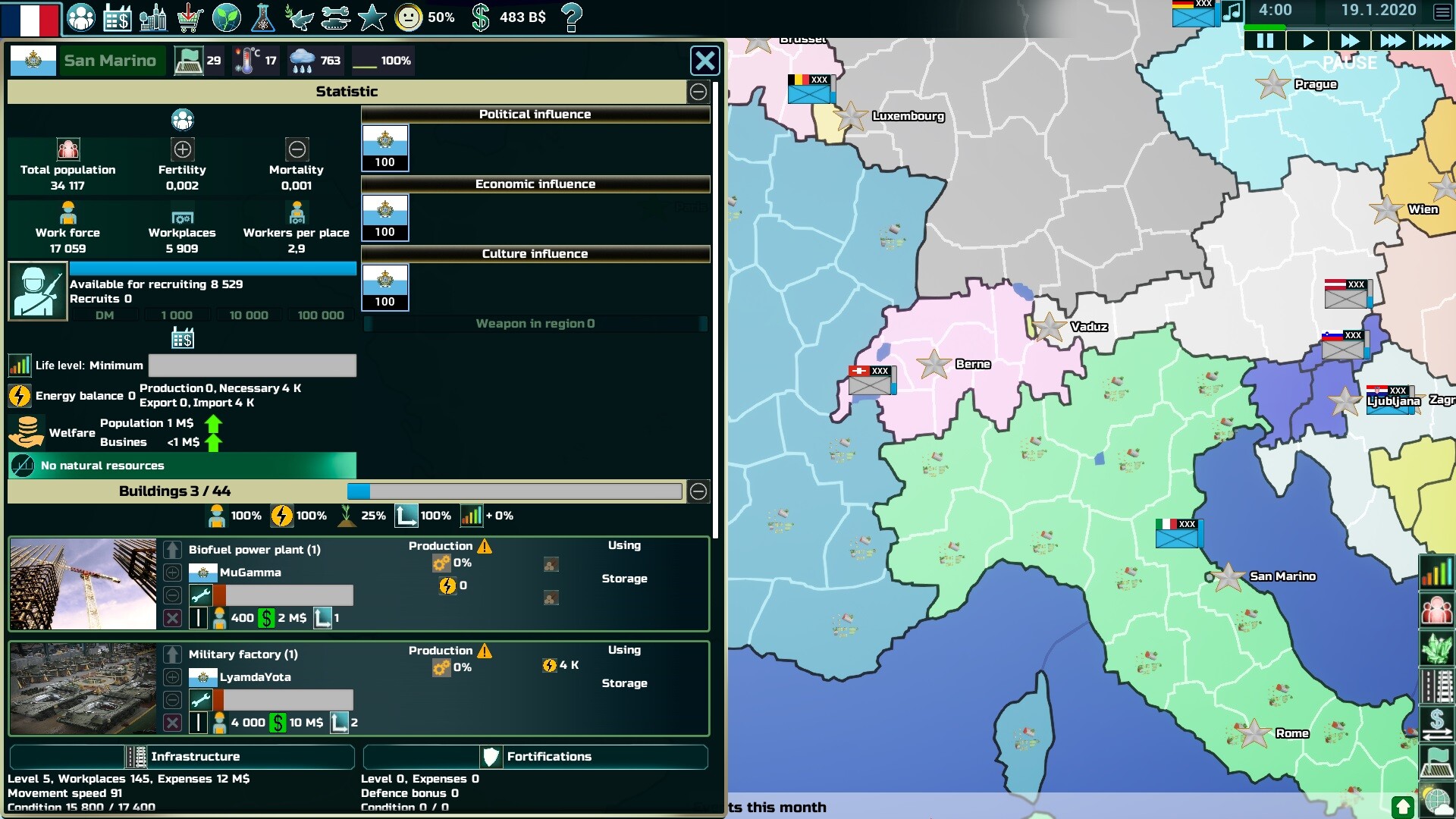This screenshot has width=1456, height=819.
Task: Toggle the music note button
Action: click(1232, 11)
